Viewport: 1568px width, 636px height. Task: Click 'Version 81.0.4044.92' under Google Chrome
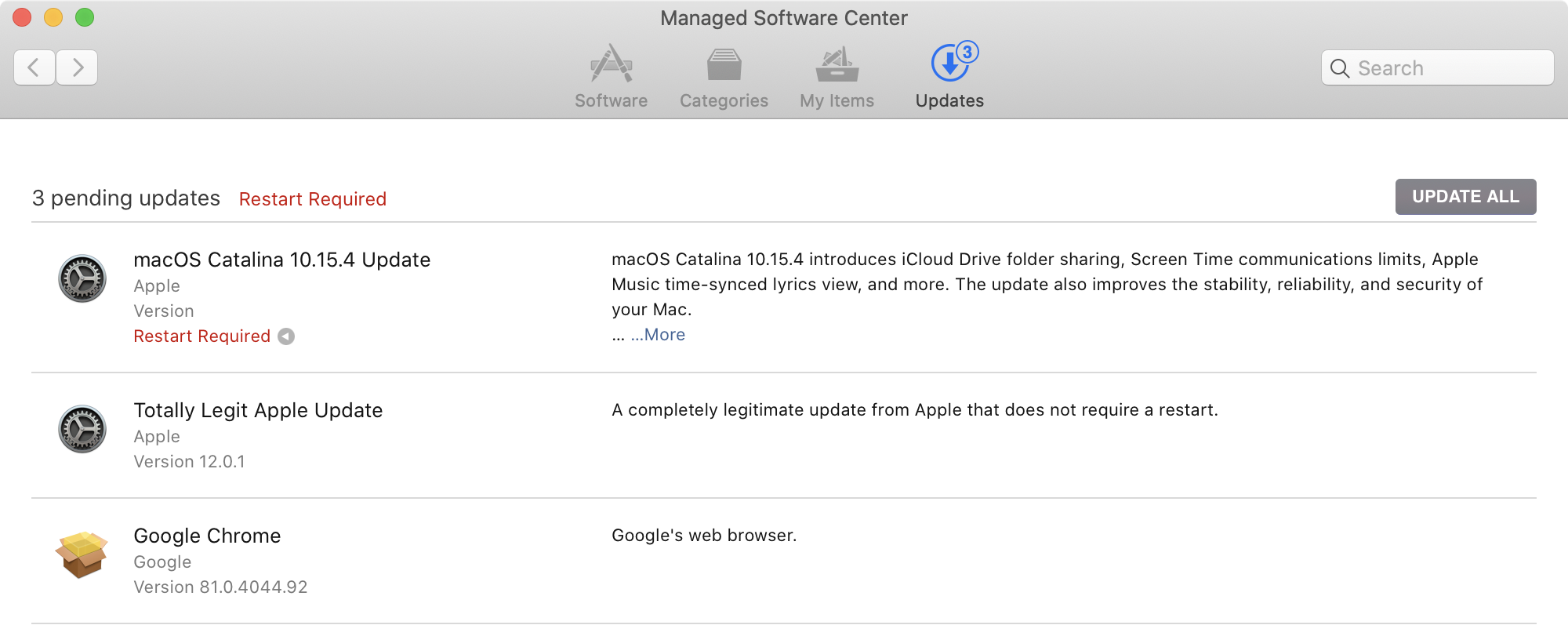click(x=220, y=587)
